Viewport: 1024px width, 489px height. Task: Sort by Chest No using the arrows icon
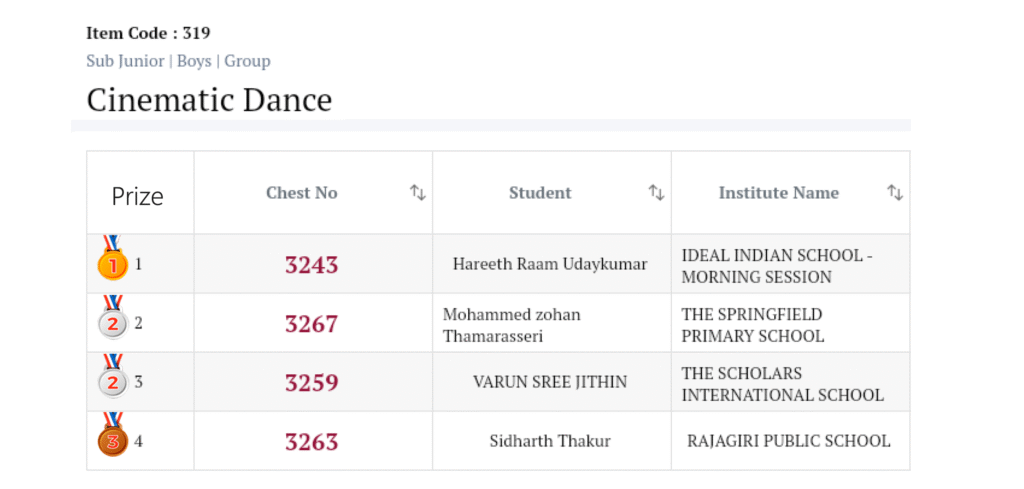(418, 192)
